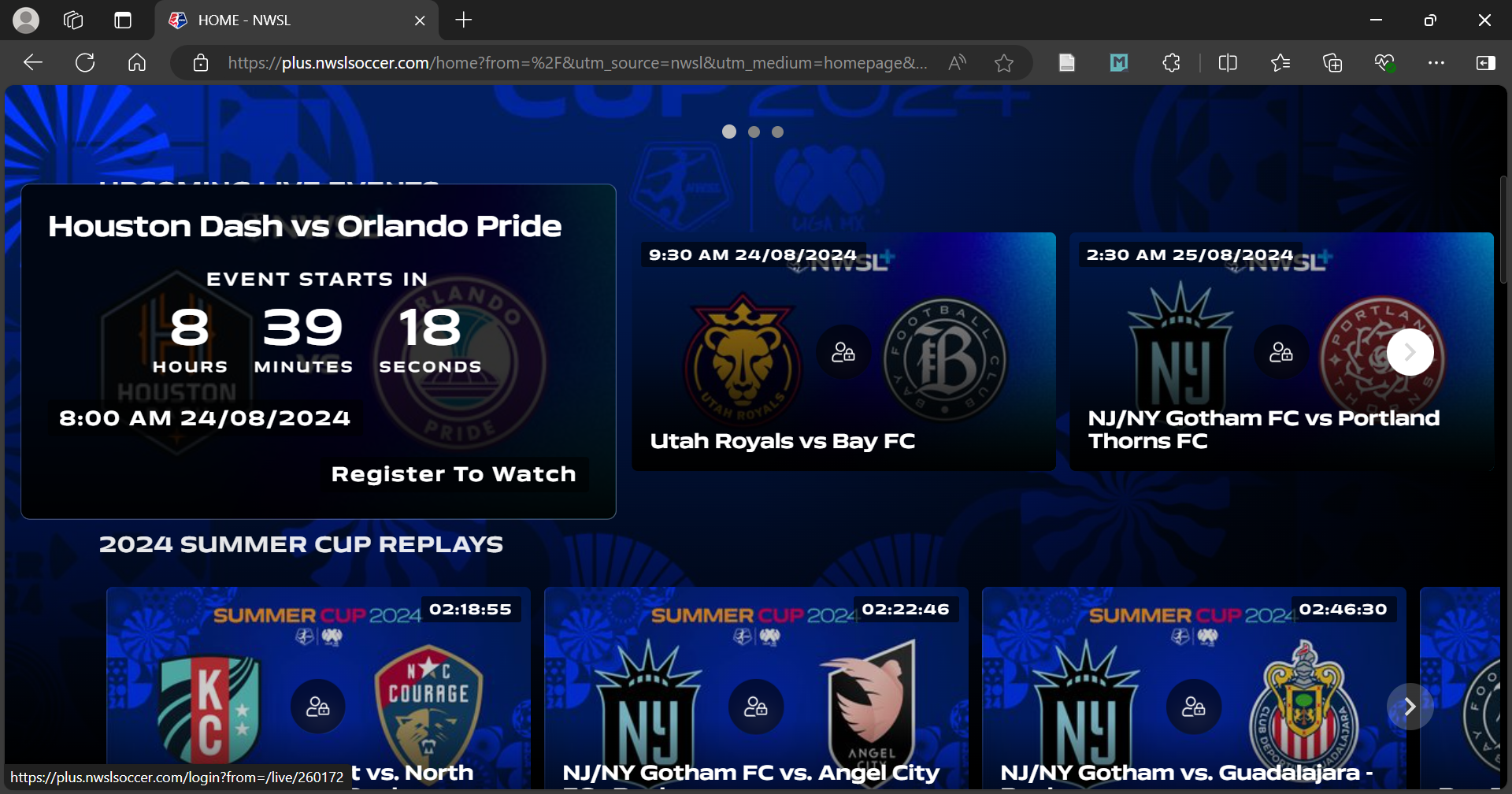Click lock icon on Gotham vs Guadalajara replay
This screenshot has height=794, width=1512.
point(1194,707)
